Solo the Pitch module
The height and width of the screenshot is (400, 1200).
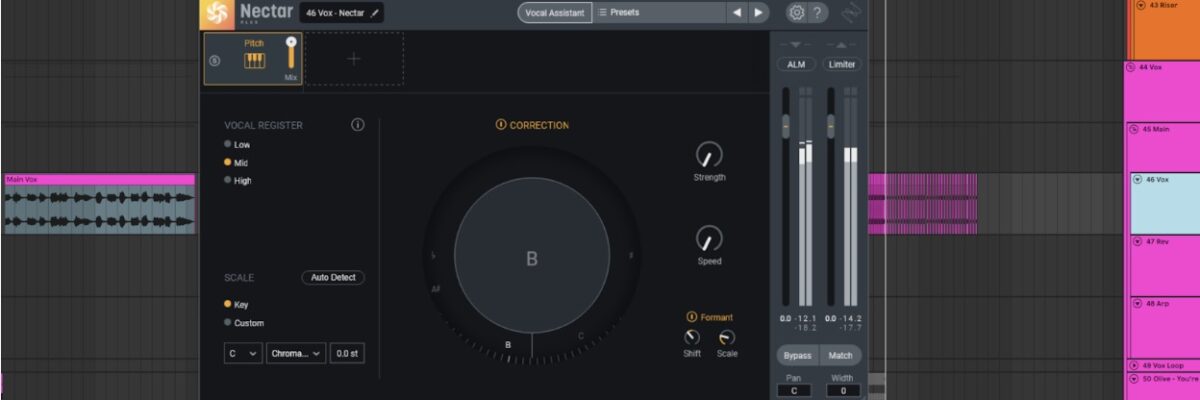coord(214,60)
